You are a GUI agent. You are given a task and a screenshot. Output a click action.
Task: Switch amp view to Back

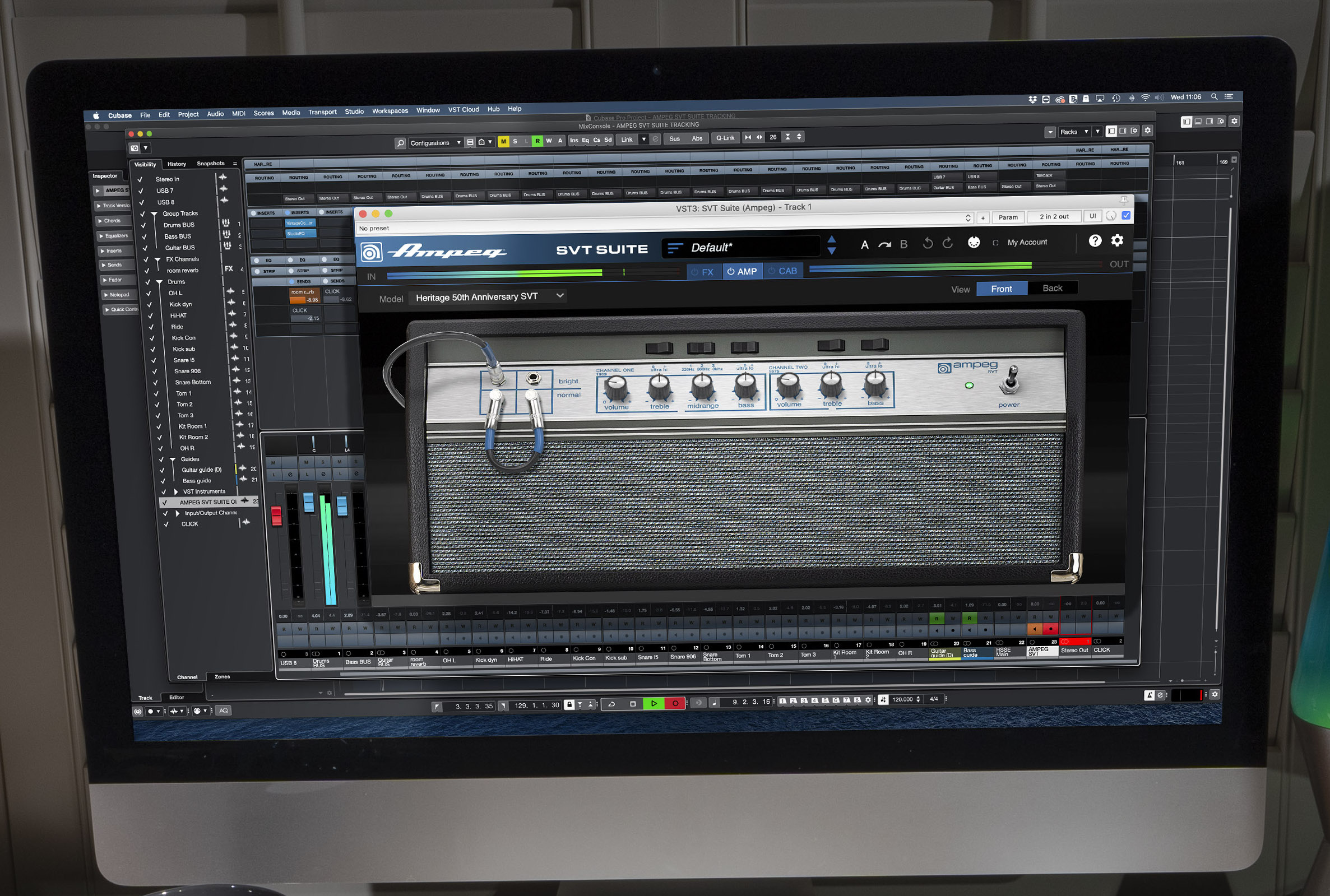point(1053,288)
